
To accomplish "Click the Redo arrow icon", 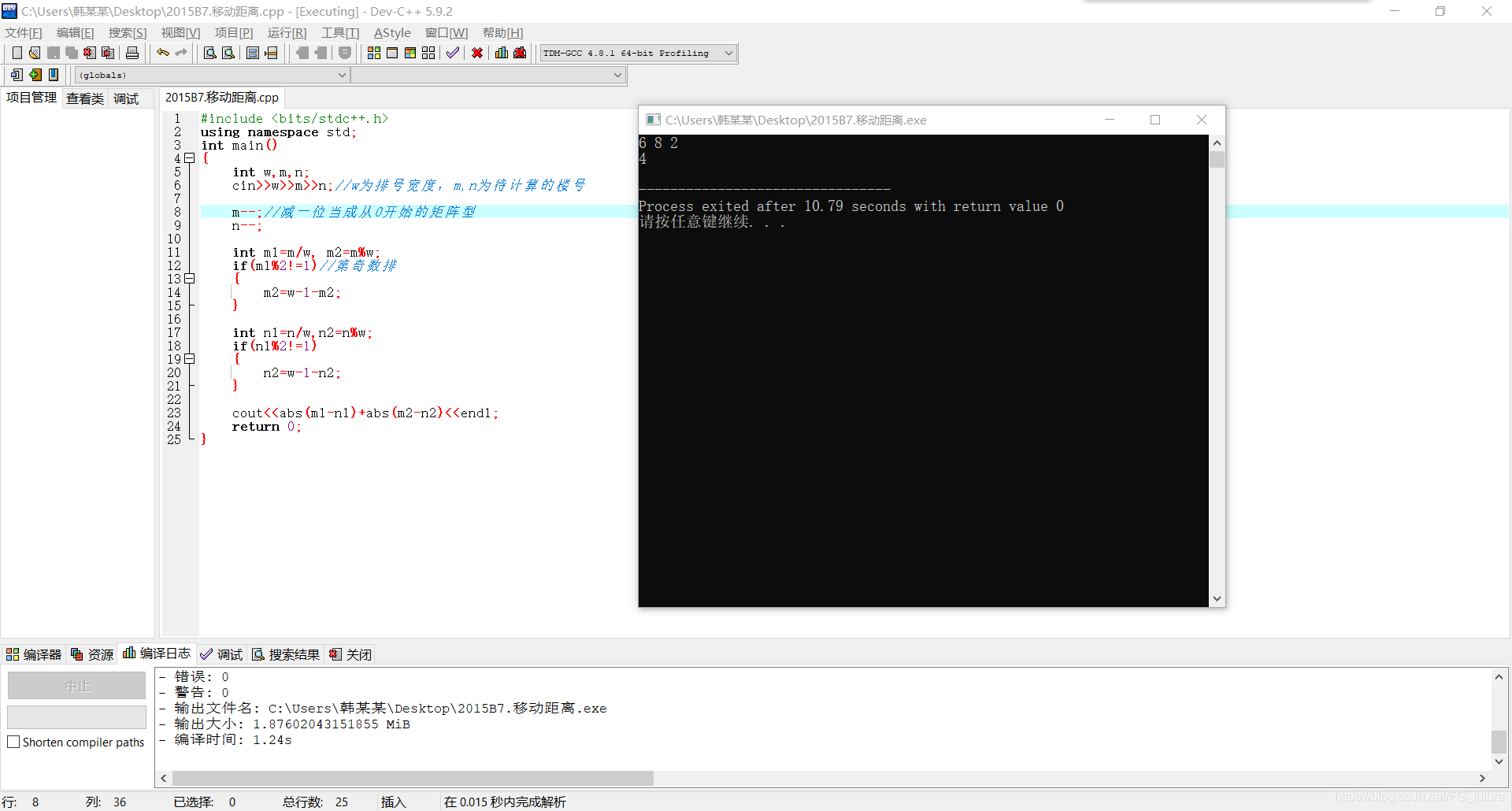I will coord(181,53).
